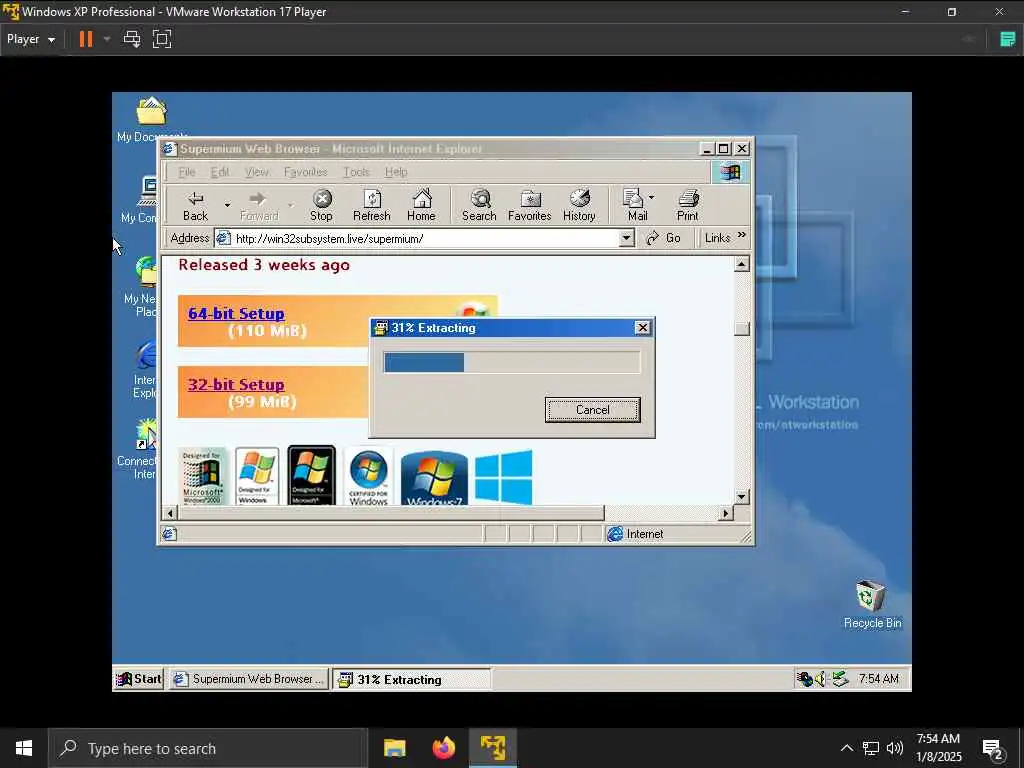Refresh the page in Internet Explorer
The width and height of the screenshot is (1024, 768).
(372, 206)
